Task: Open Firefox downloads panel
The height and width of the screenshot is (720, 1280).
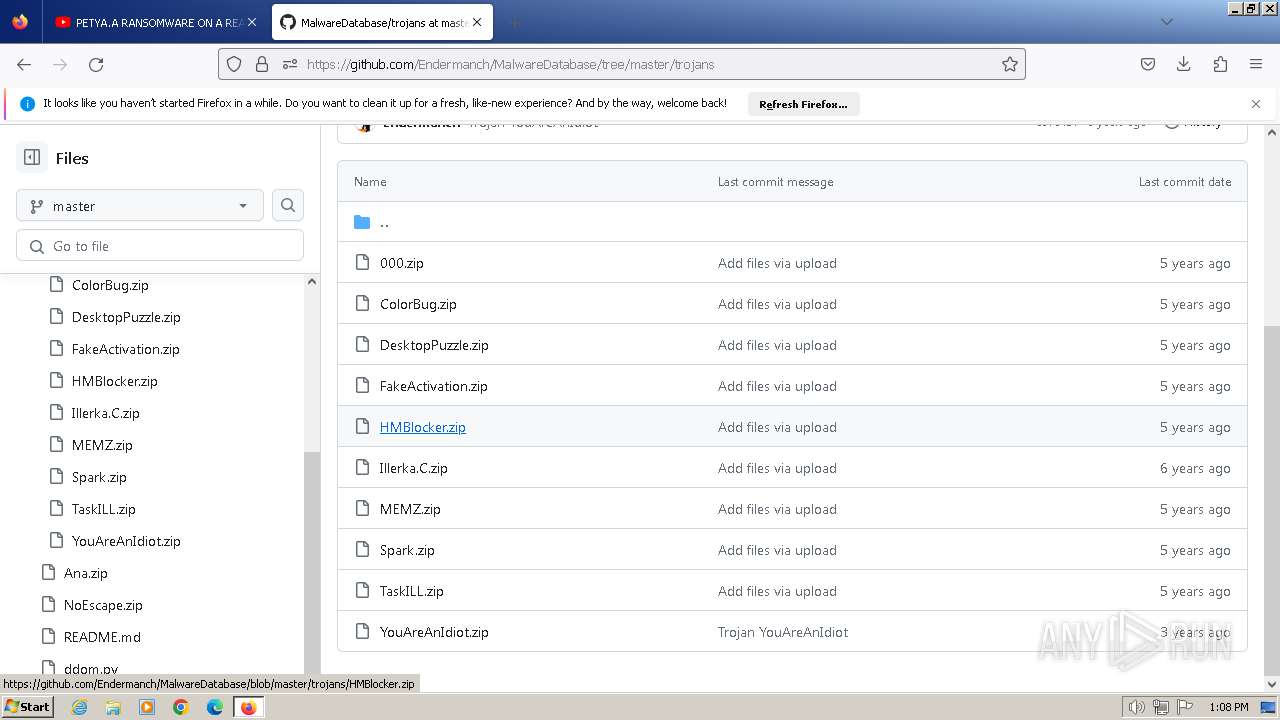Action: pos(1184,64)
